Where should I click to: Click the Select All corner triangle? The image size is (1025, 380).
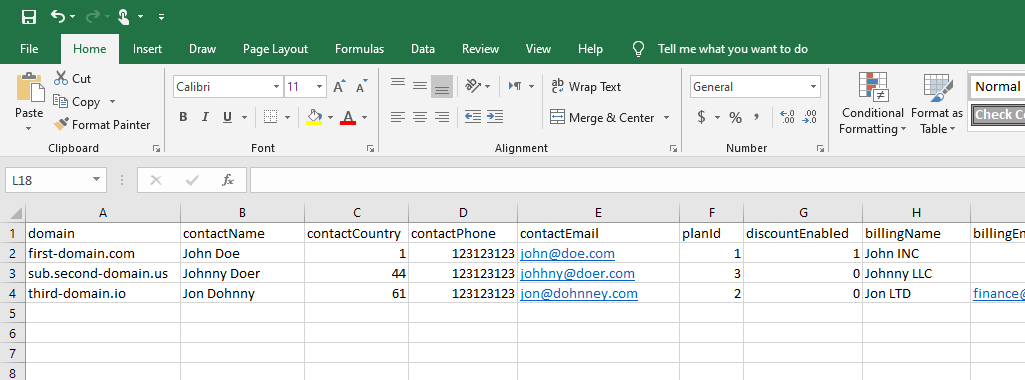[15, 213]
